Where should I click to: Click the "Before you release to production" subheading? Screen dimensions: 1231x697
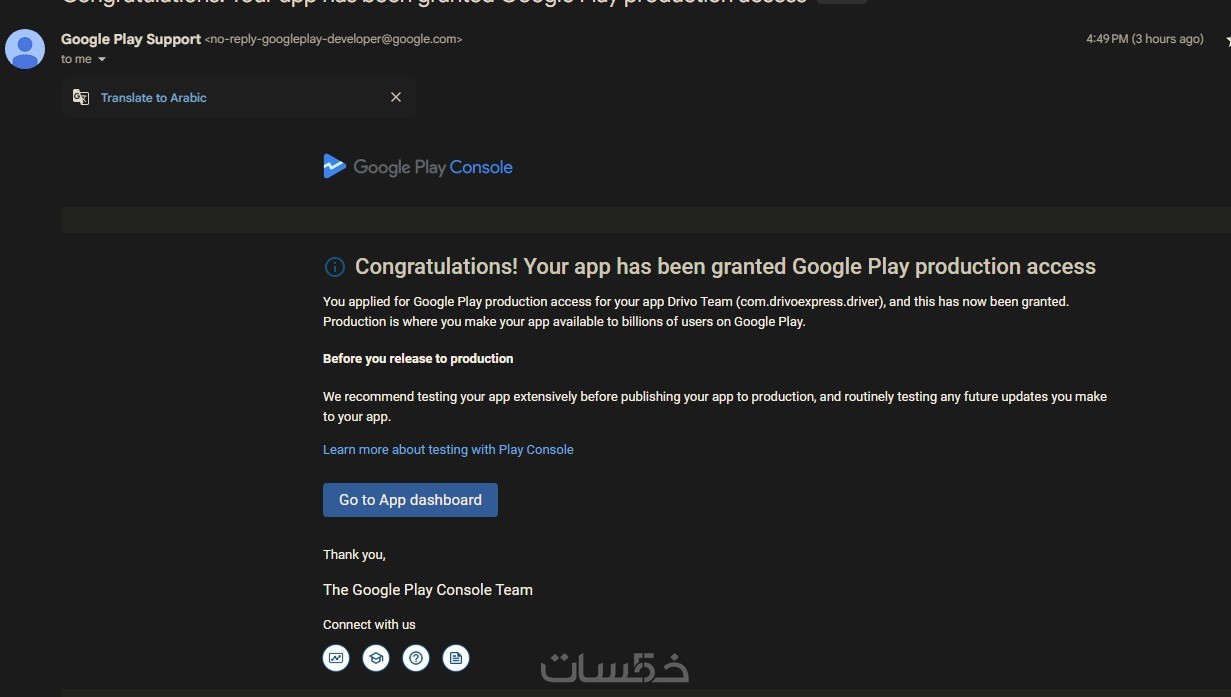click(x=418, y=359)
